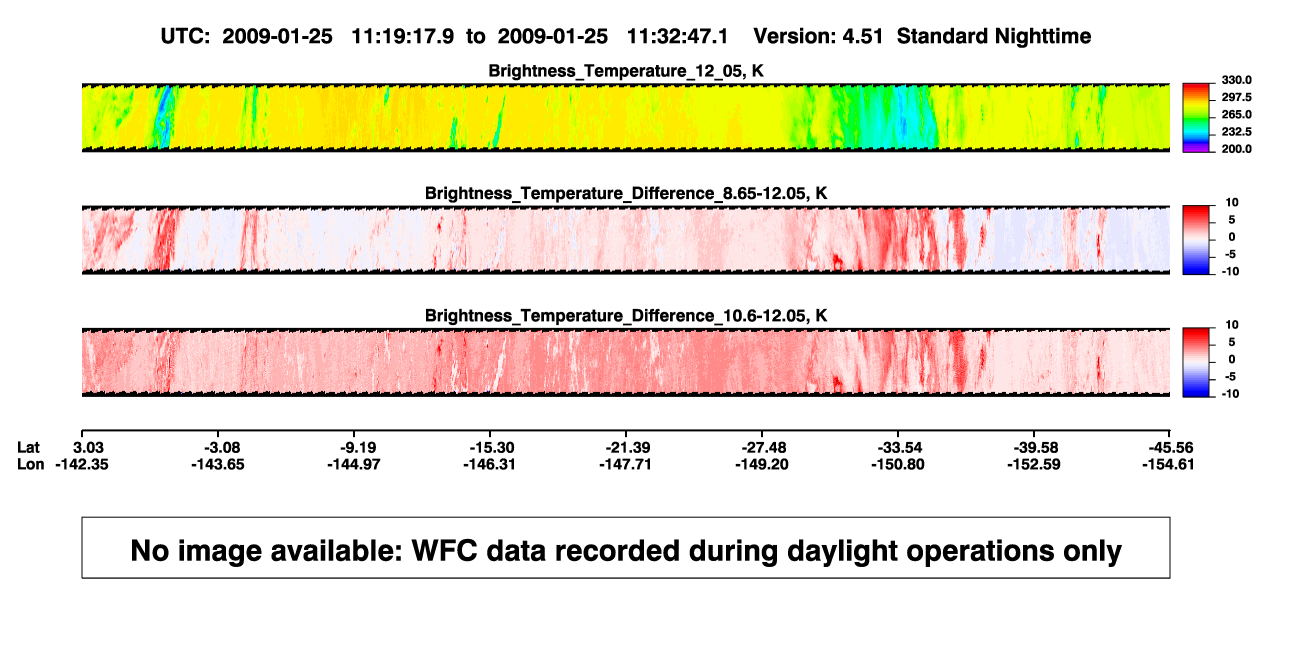Click the 8.65-12.05 difference image strip
This screenshot has height=667, width=1300.
click(626, 240)
